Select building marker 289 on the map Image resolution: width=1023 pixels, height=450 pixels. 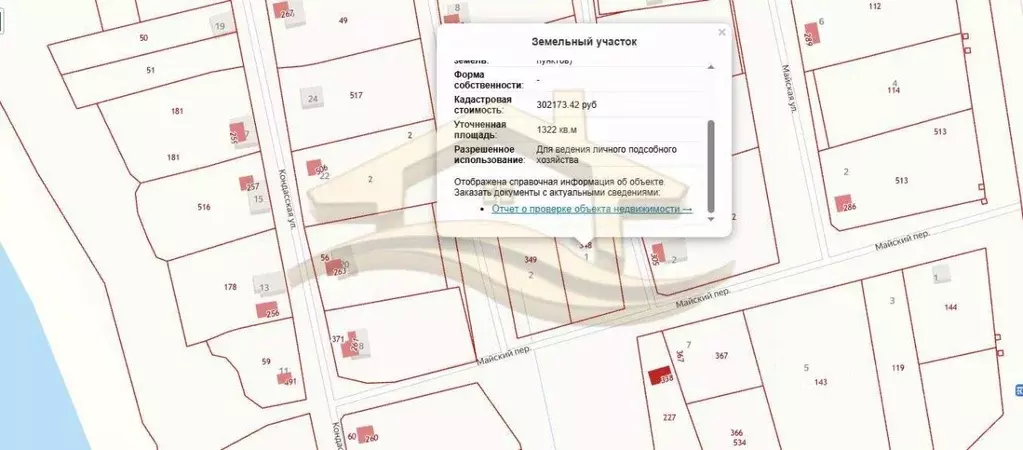811,34
